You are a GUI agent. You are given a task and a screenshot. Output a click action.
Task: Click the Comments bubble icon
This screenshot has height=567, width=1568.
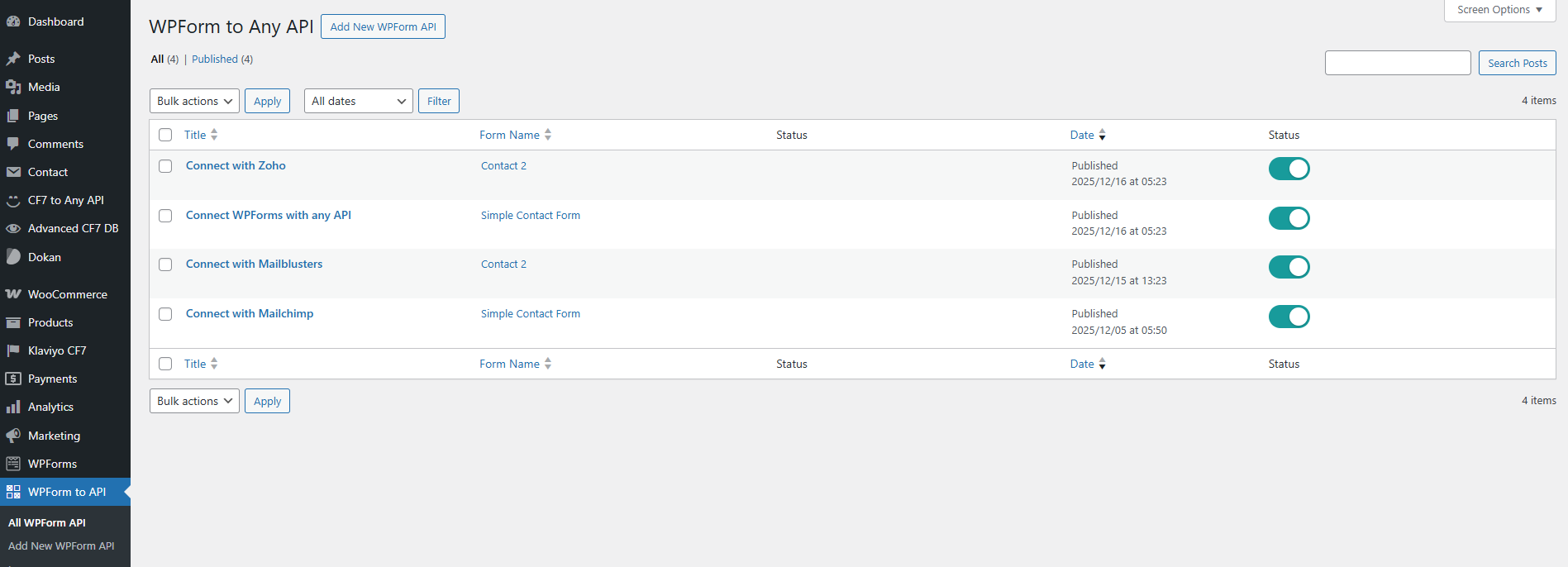(13, 144)
